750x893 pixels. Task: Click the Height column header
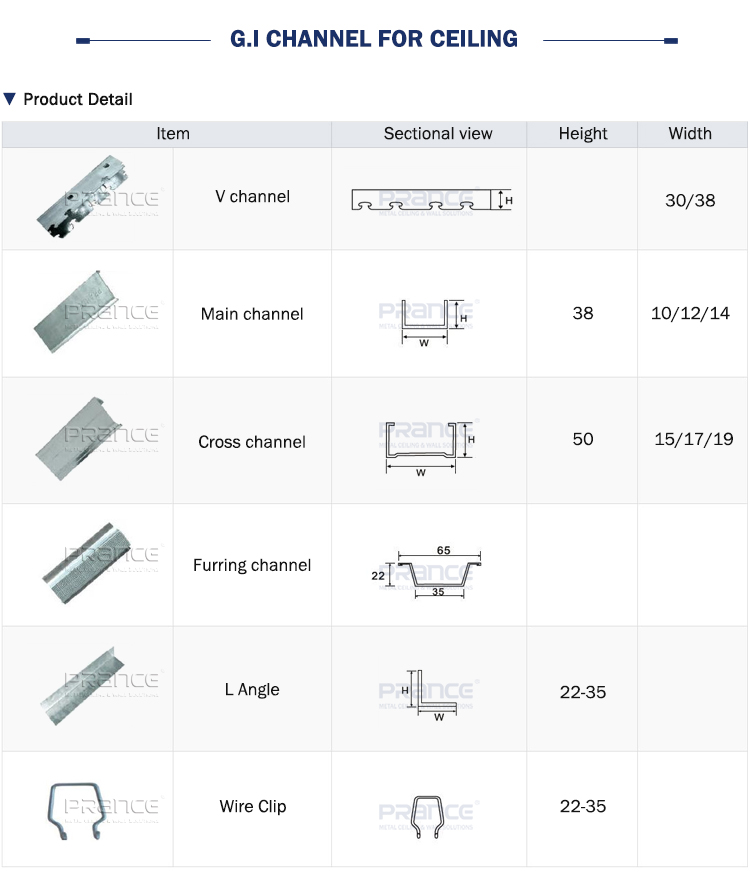coord(583,134)
